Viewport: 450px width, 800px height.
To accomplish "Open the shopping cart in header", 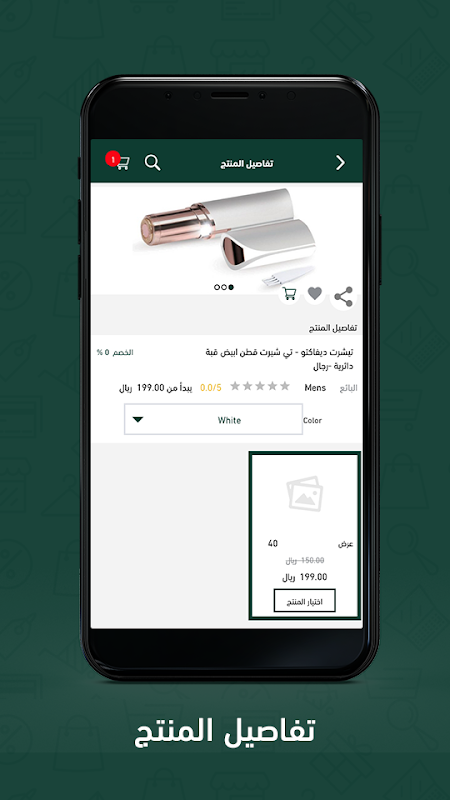I will [x=123, y=163].
